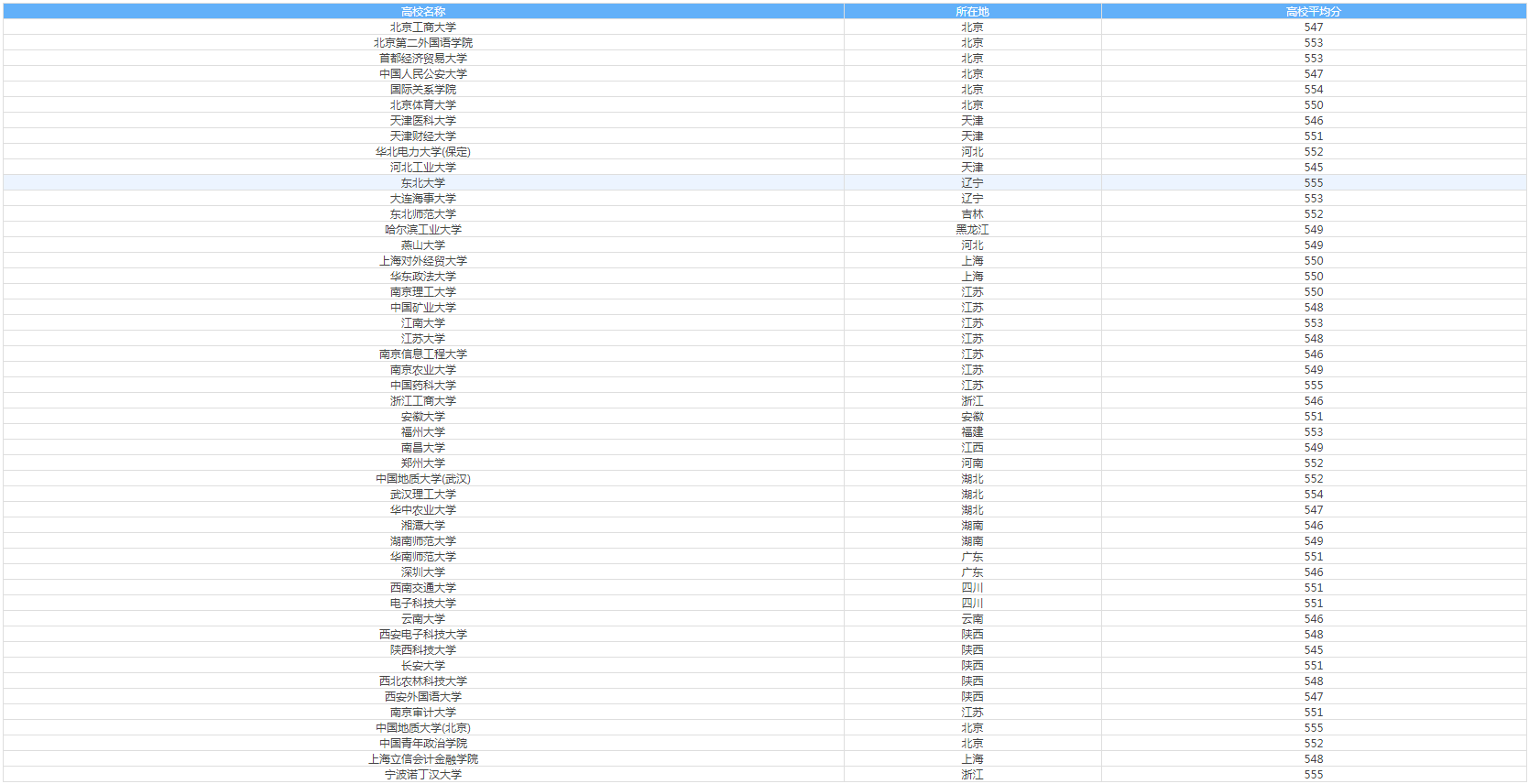Click the 国际关系学院 cell

point(423,90)
